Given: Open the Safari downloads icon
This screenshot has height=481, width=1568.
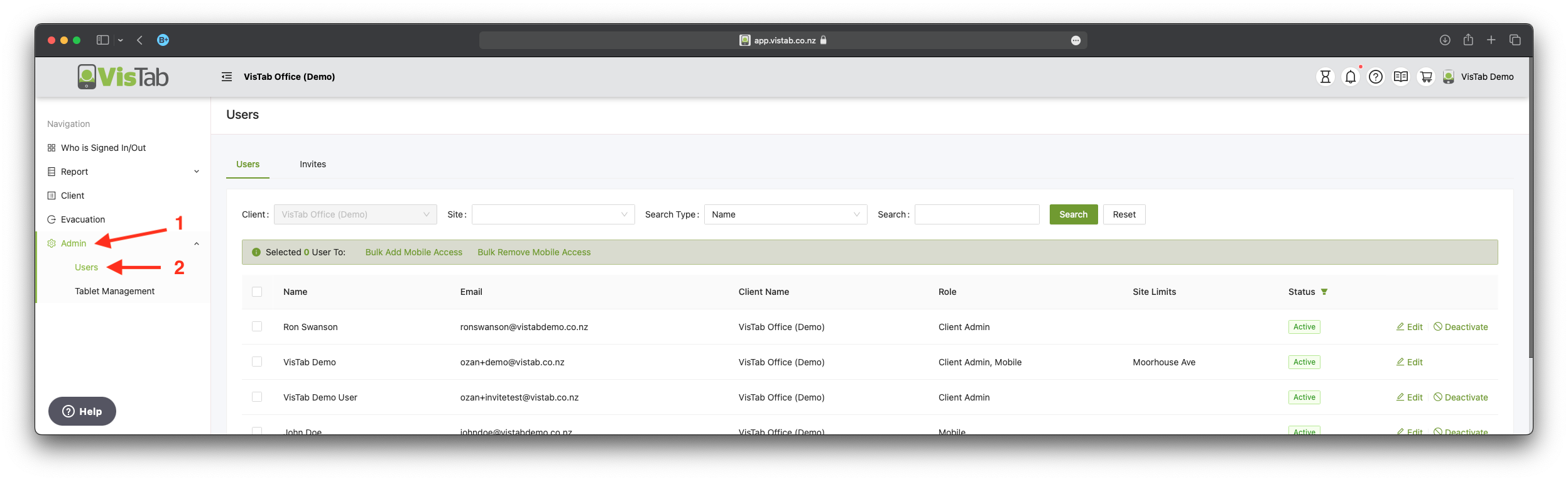Looking at the screenshot, I should coord(1445,40).
